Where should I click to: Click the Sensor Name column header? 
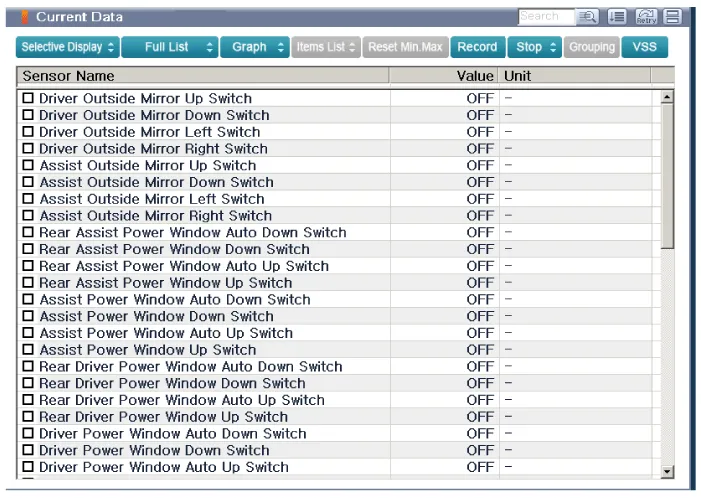point(200,76)
